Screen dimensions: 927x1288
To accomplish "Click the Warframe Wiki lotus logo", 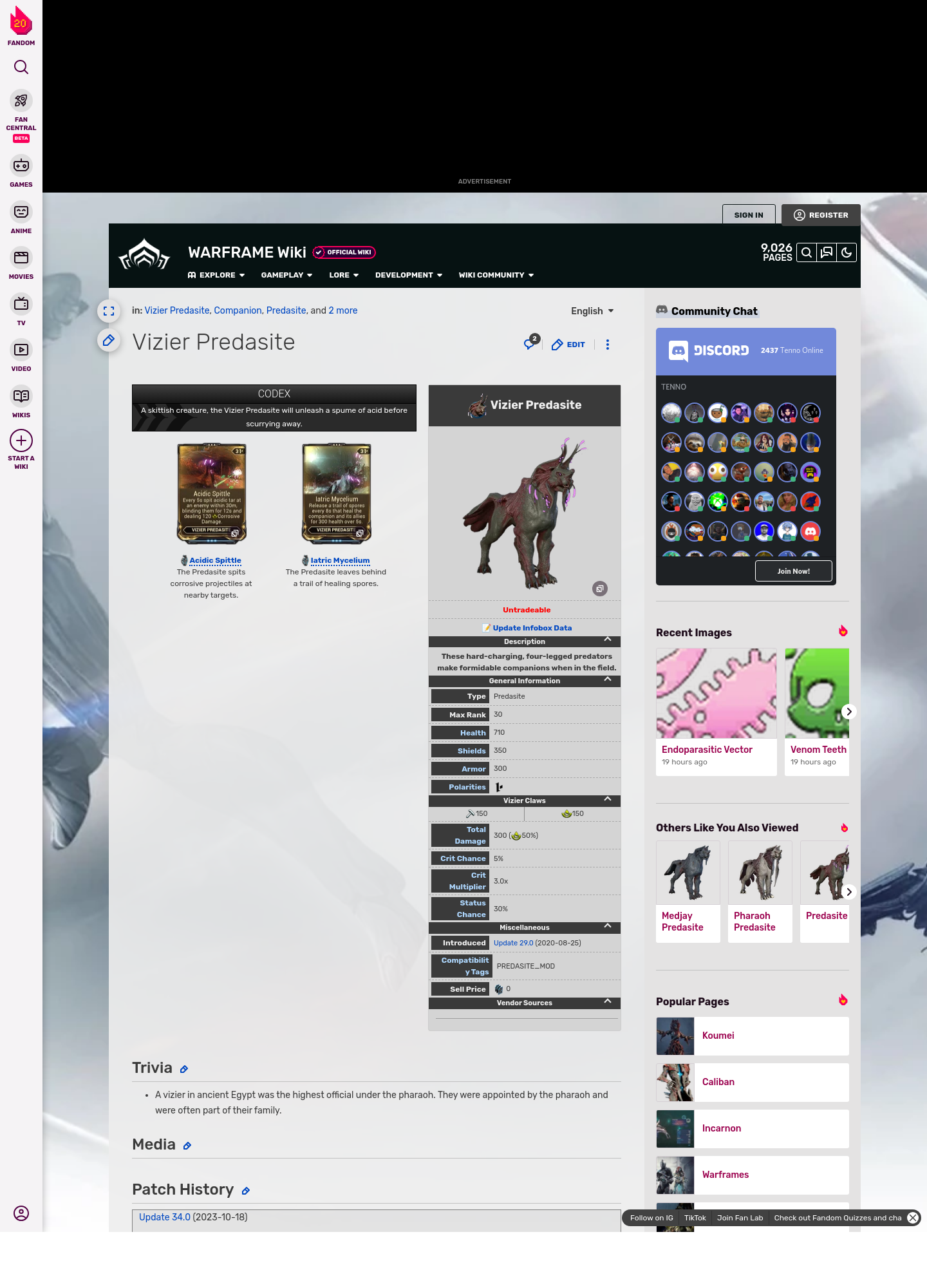I will pos(144,254).
